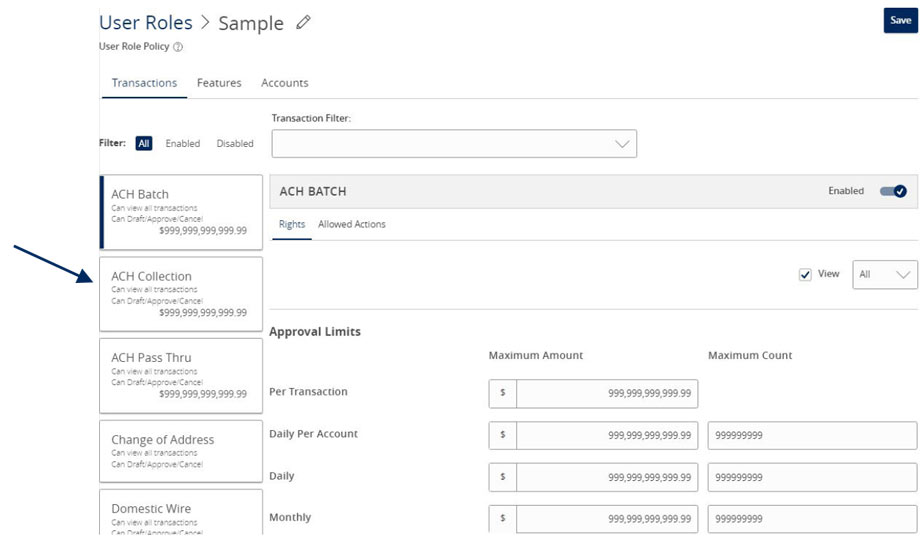The width and height of the screenshot is (920, 537).
Task: Click the Approval Limits heading
Action: 315,332
